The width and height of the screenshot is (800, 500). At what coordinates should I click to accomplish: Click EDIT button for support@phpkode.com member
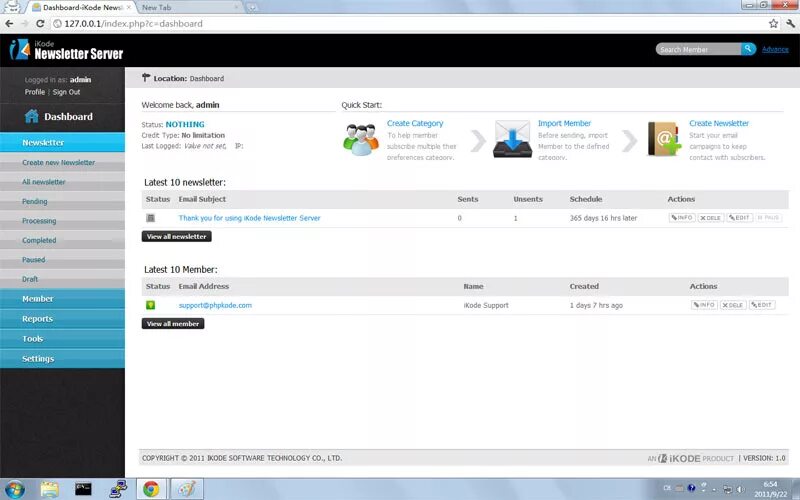pos(762,305)
